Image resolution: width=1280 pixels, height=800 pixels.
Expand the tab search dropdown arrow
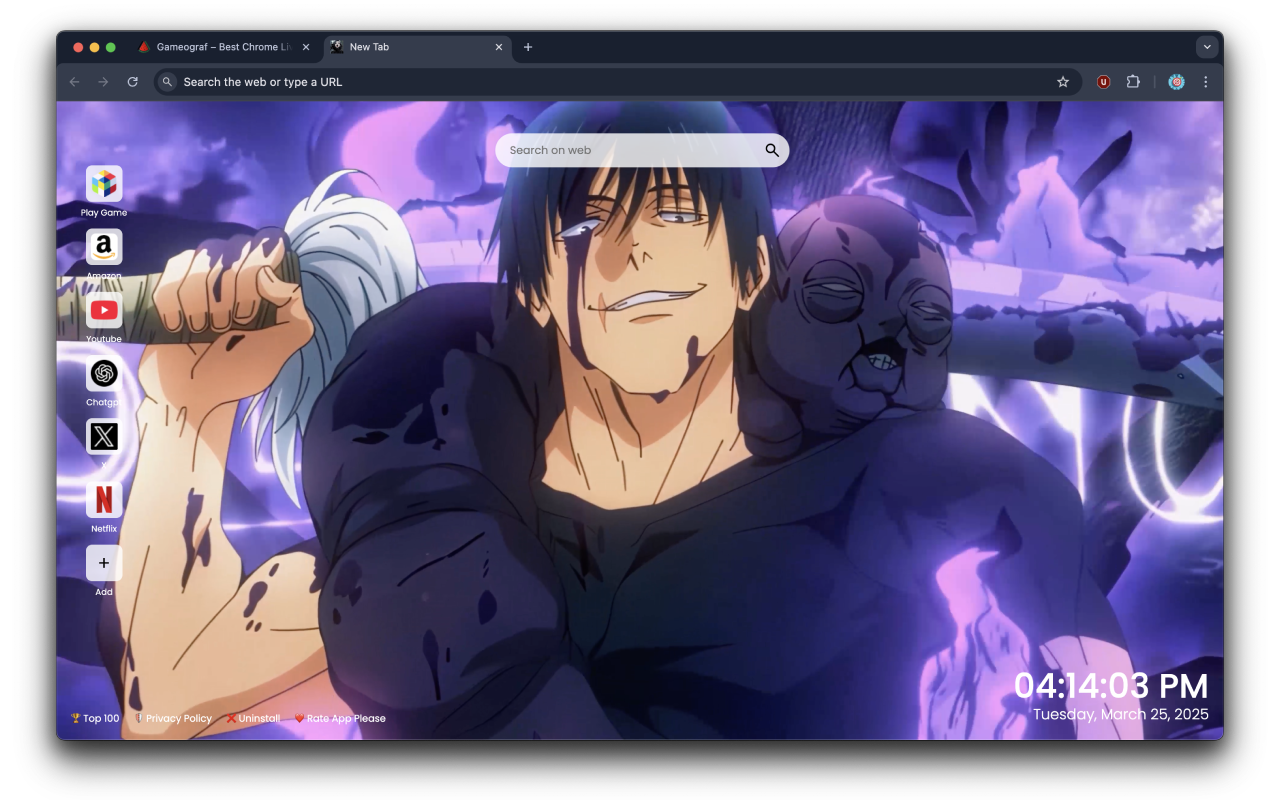point(1207,47)
